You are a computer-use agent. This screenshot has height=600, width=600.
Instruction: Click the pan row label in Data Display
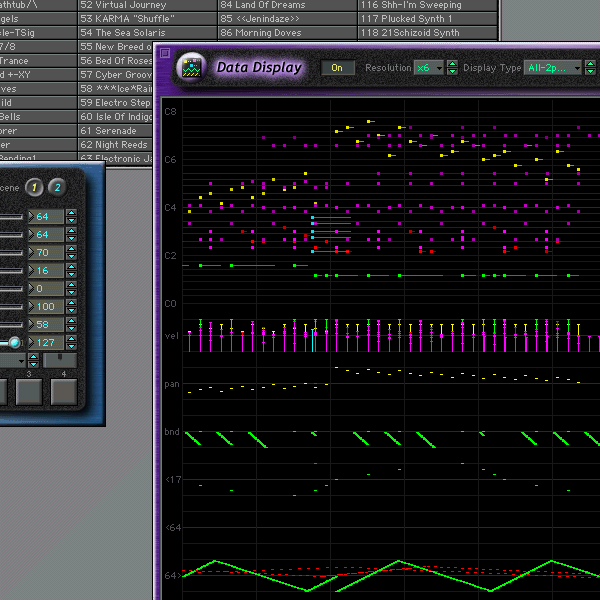coord(172,384)
